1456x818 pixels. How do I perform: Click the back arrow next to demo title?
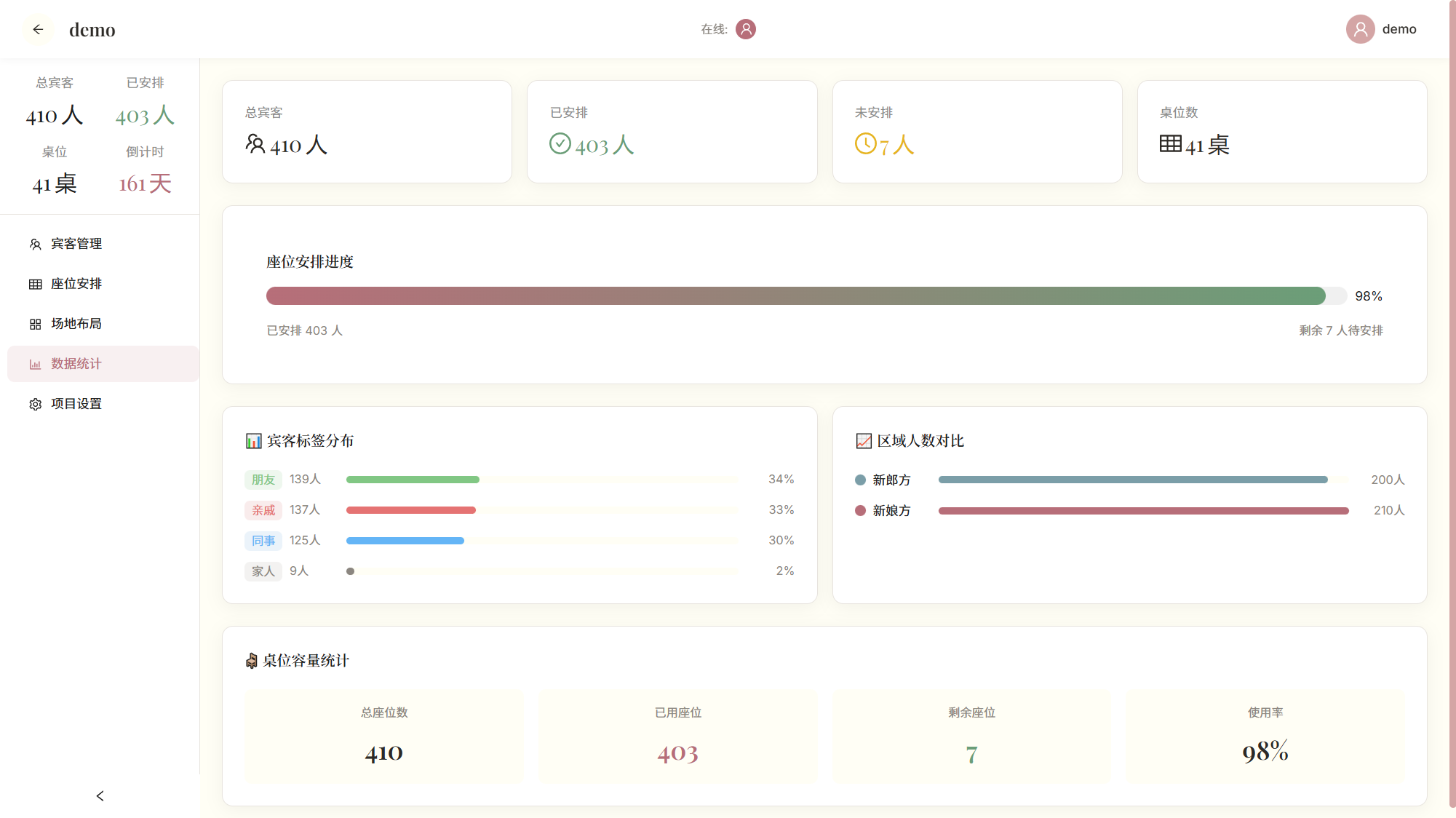tap(38, 29)
